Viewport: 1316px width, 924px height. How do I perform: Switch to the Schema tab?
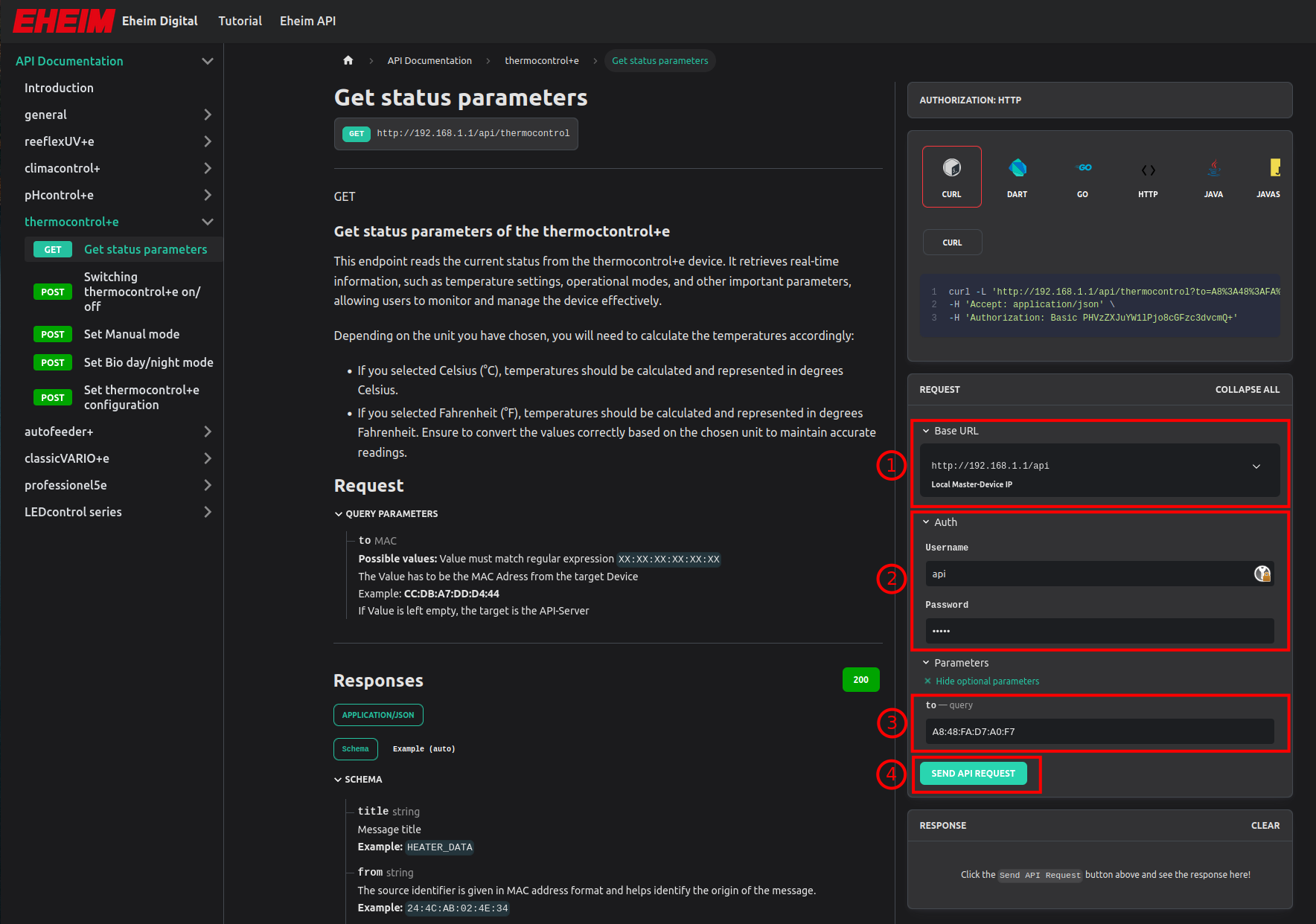[x=355, y=749]
